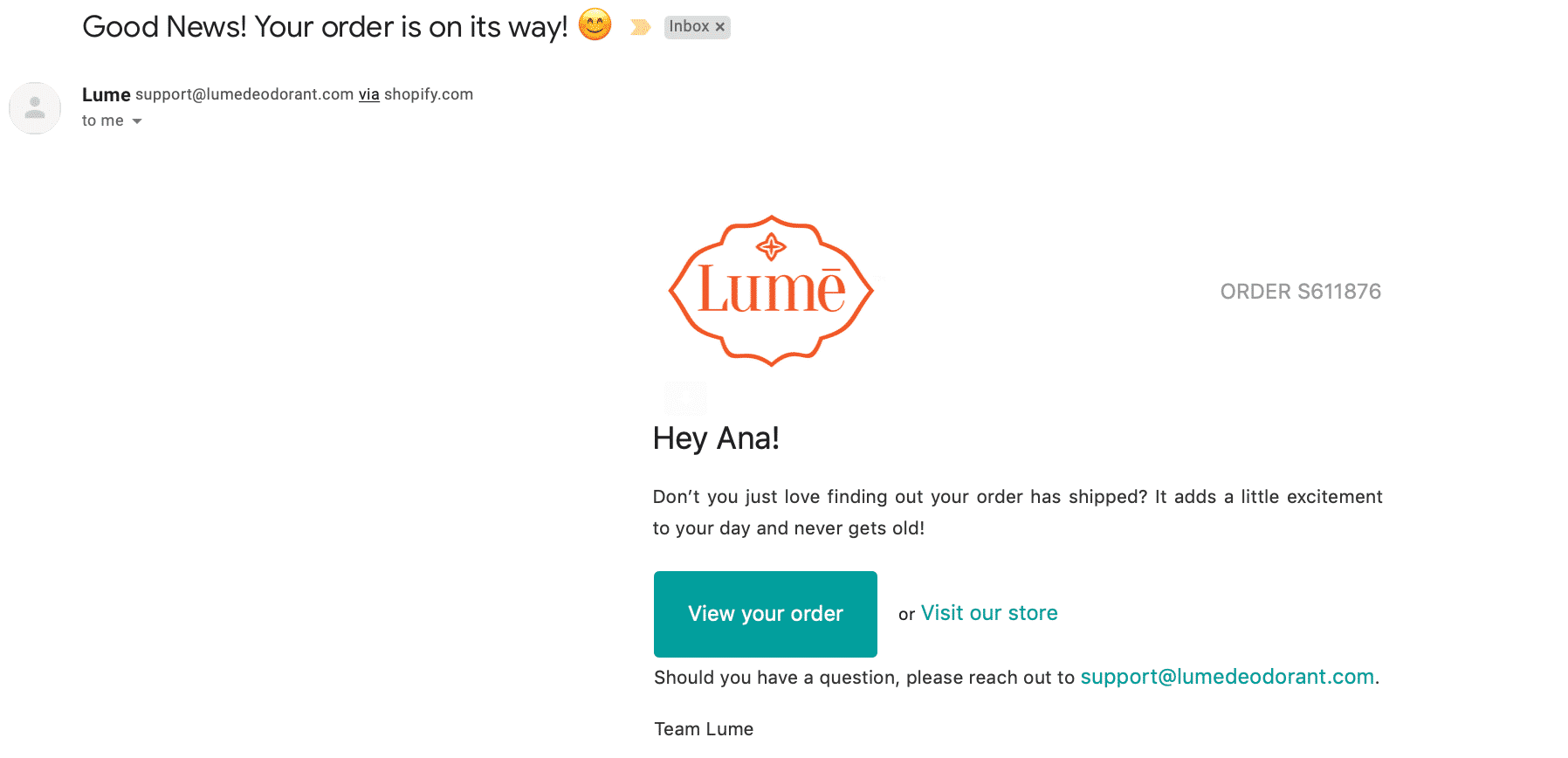Click the Hey Ana! greeting heading

click(x=716, y=438)
